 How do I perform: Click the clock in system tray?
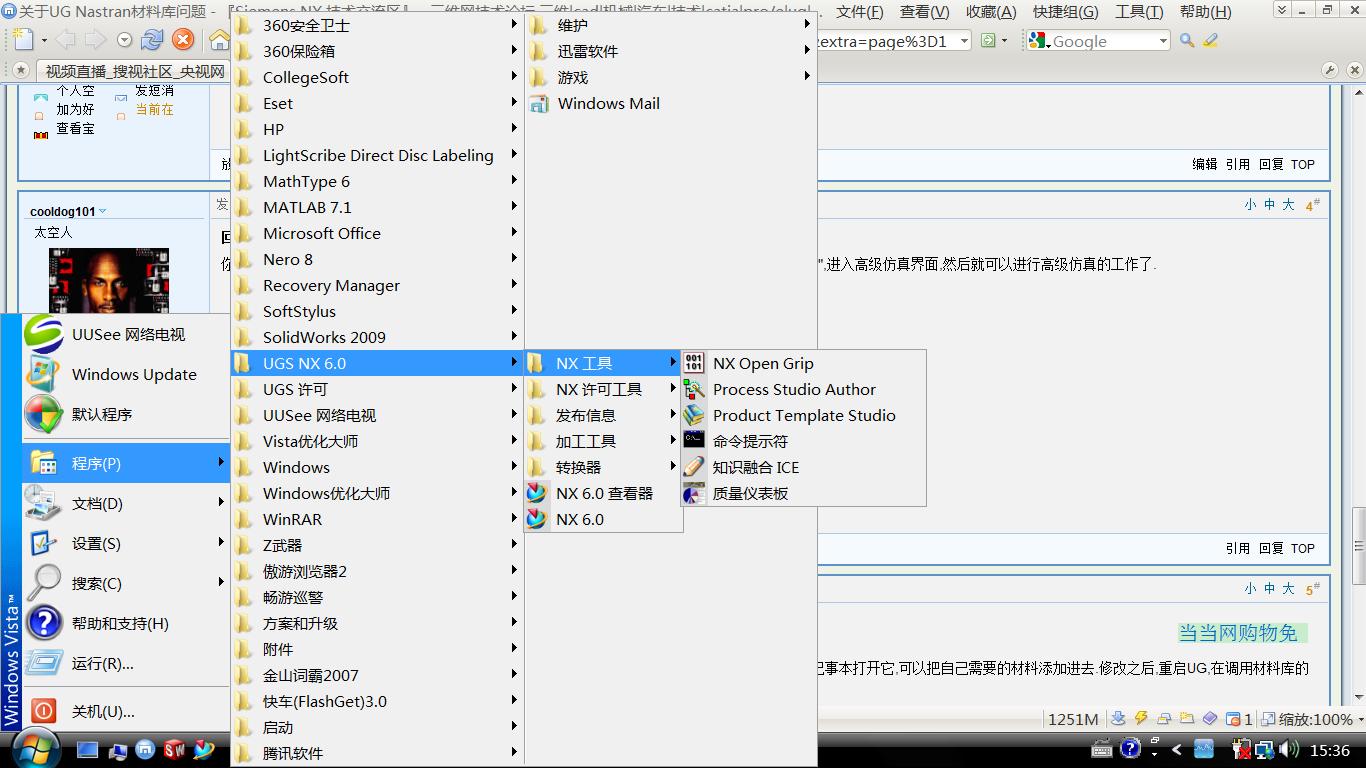1329,750
